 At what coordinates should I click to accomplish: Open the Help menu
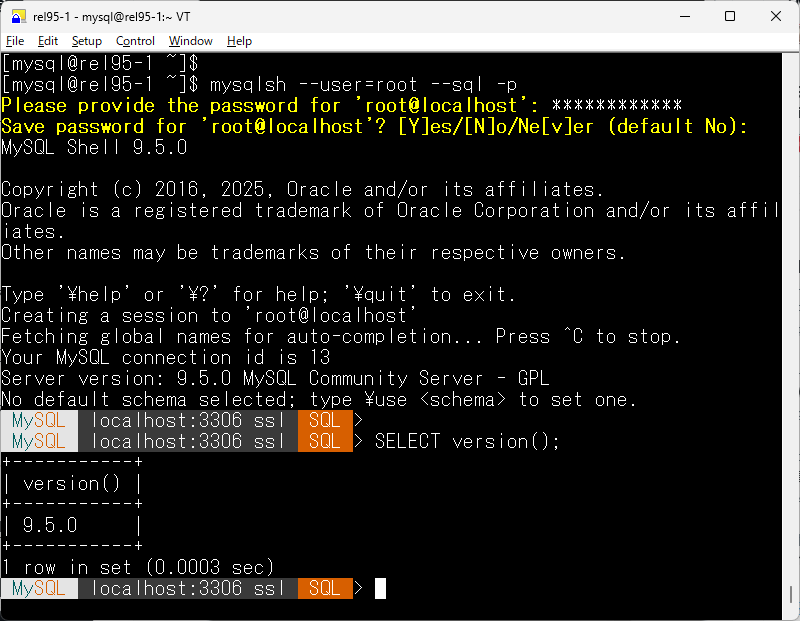(239, 41)
